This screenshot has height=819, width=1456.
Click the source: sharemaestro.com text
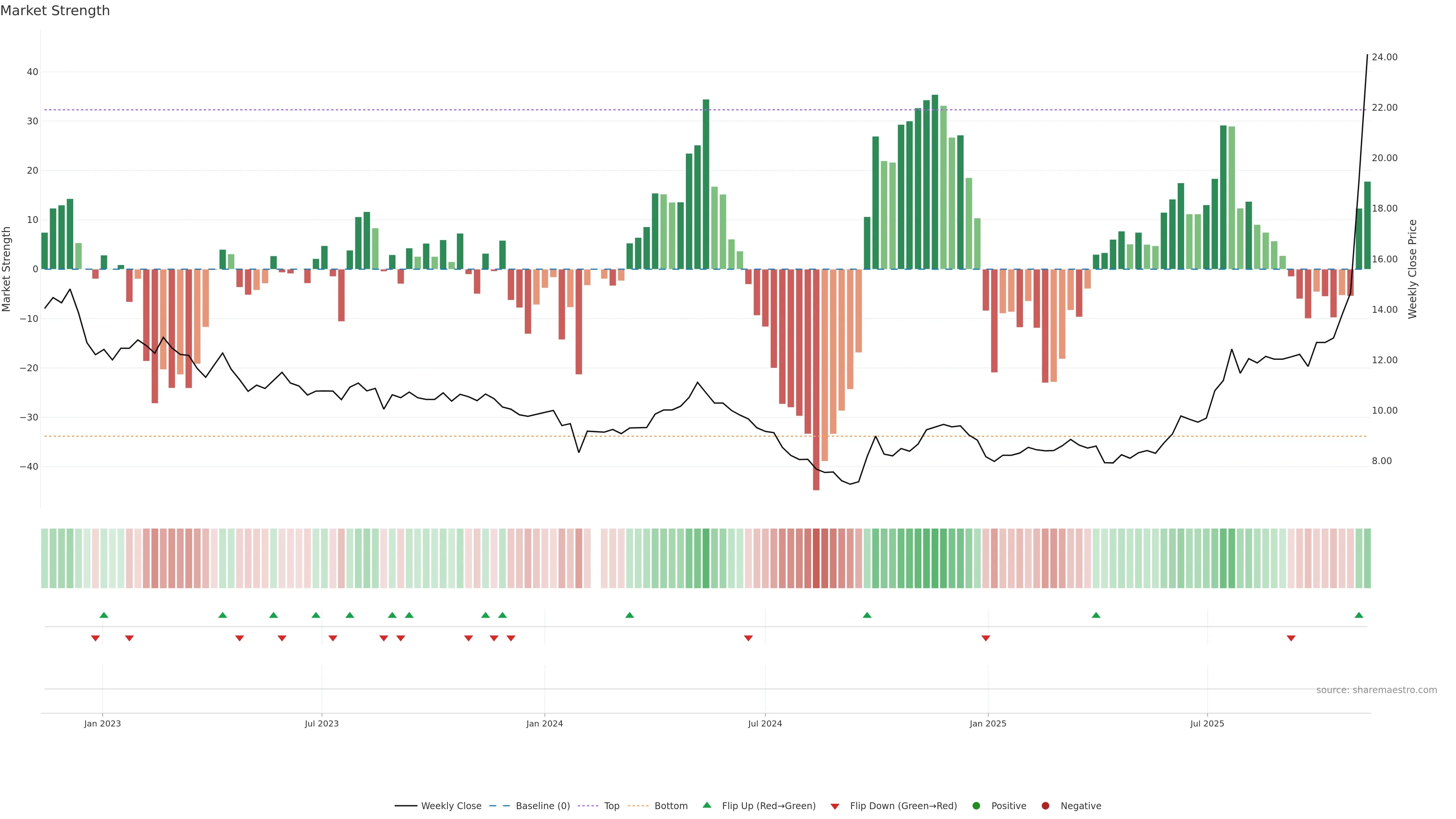(1376, 690)
